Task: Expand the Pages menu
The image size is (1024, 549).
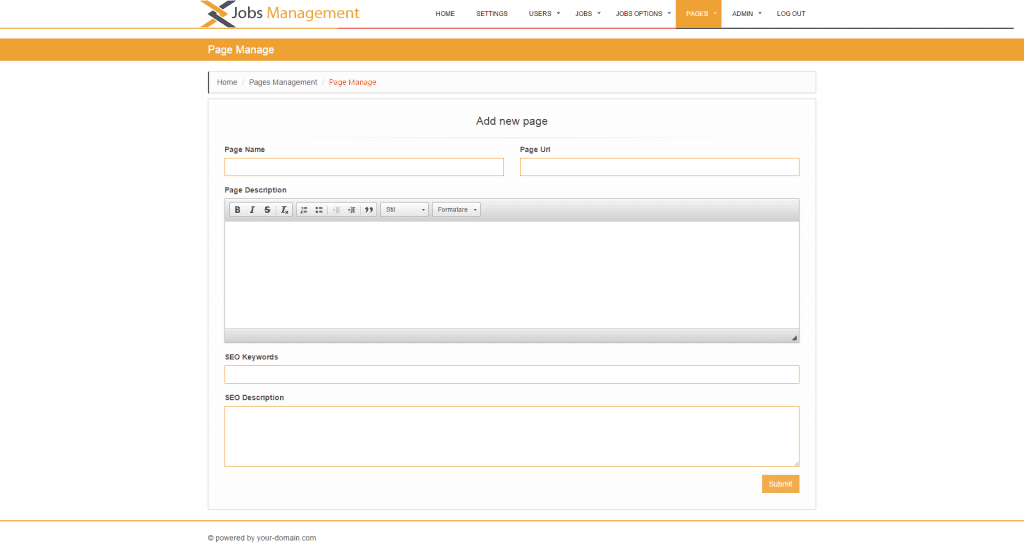Action: point(698,14)
